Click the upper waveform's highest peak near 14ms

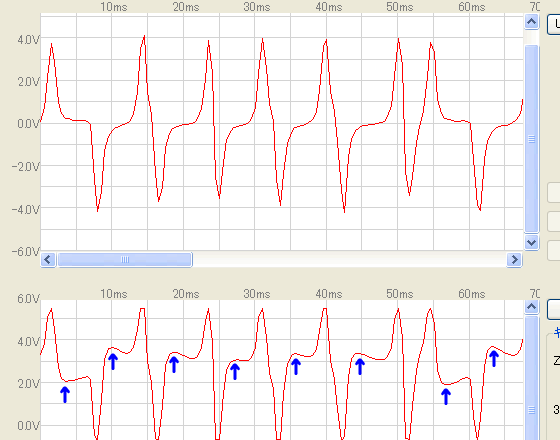[144, 36]
